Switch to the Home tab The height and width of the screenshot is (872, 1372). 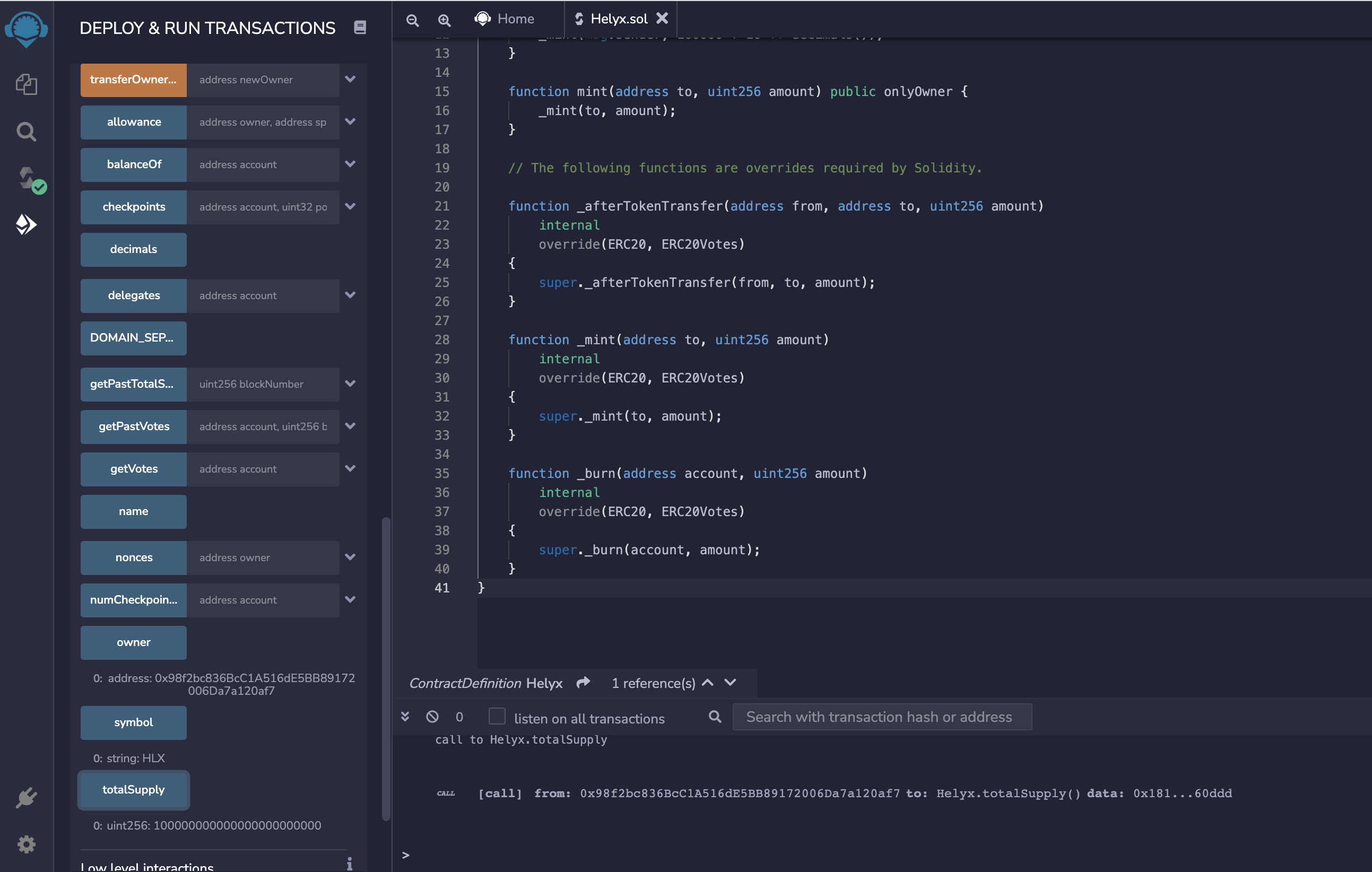[x=505, y=19]
